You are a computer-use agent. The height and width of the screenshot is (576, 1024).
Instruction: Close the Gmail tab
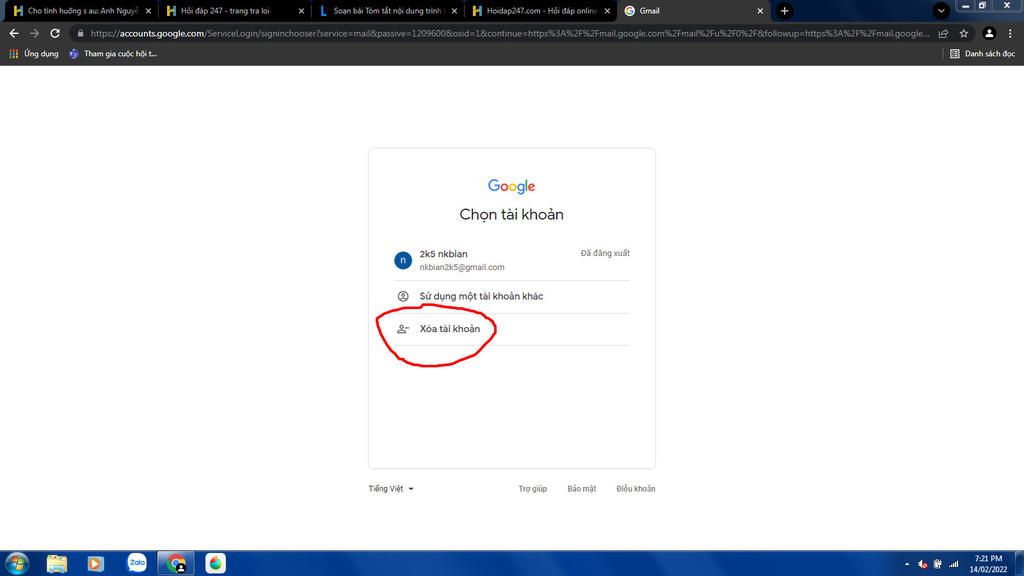coord(760,11)
